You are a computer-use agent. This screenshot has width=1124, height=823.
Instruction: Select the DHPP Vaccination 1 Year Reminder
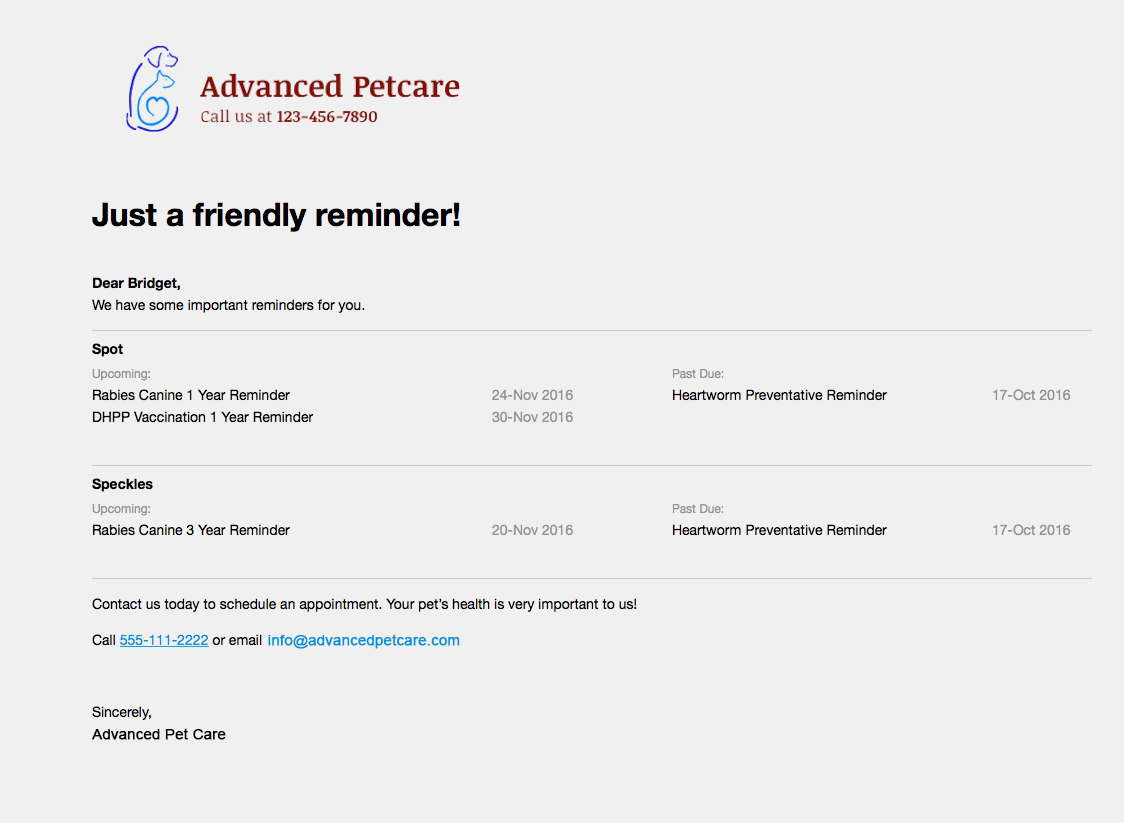tap(202, 417)
